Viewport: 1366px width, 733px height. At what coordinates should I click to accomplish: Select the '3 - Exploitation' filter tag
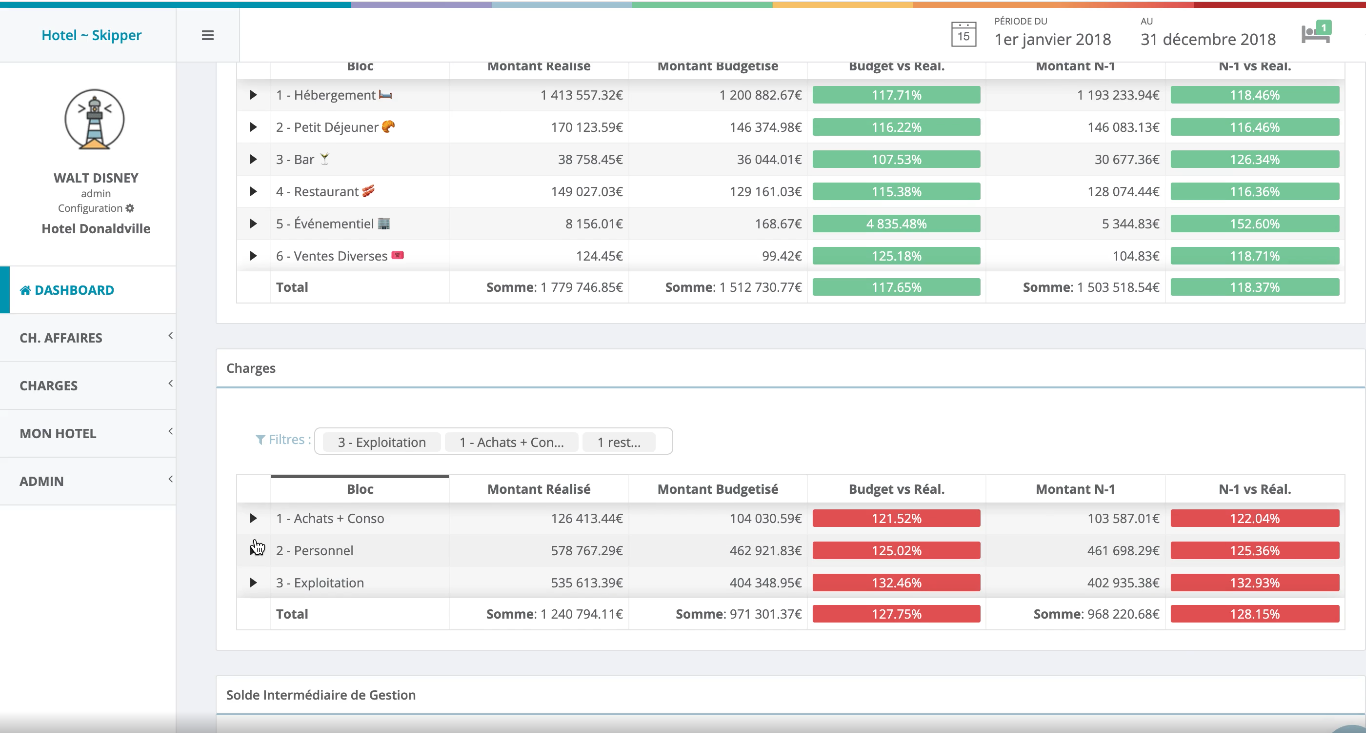[382, 442]
